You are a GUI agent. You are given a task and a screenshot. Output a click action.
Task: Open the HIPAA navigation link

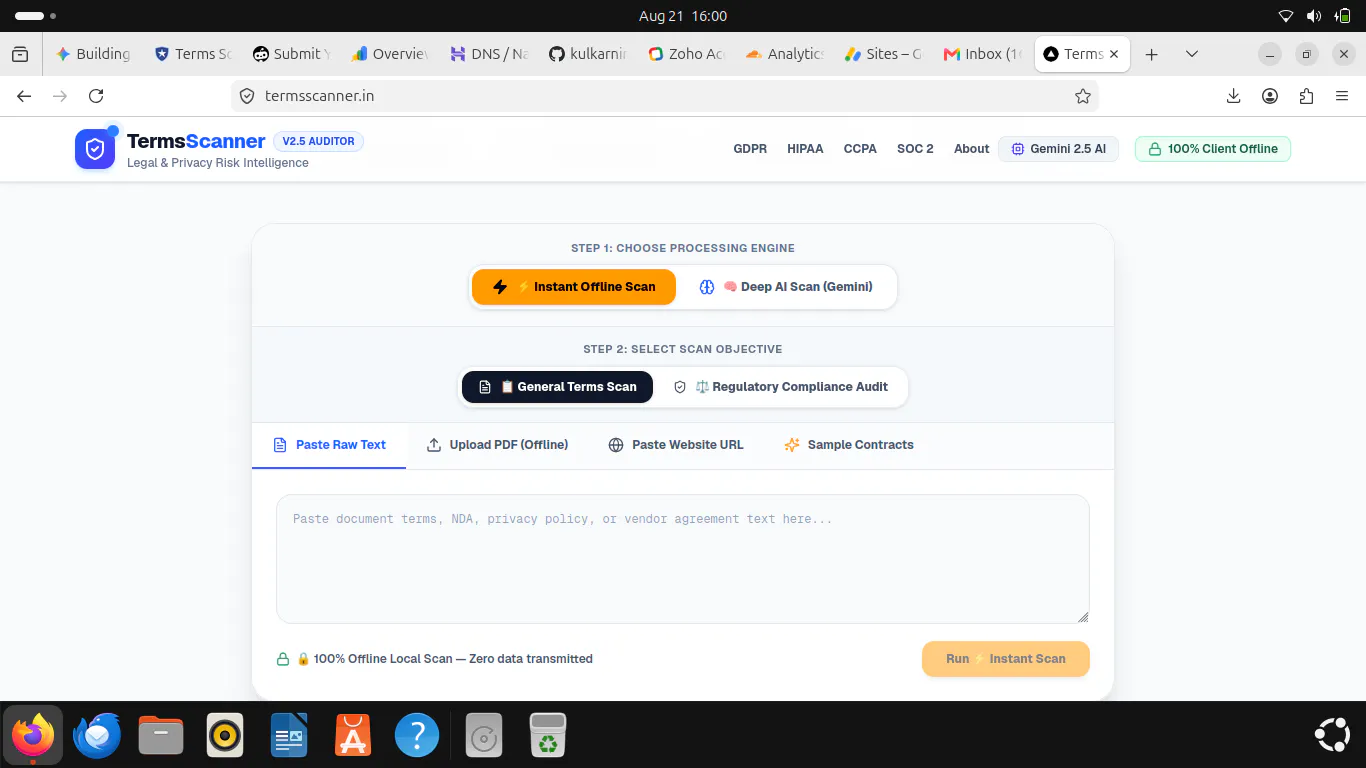click(x=805, y=149)
